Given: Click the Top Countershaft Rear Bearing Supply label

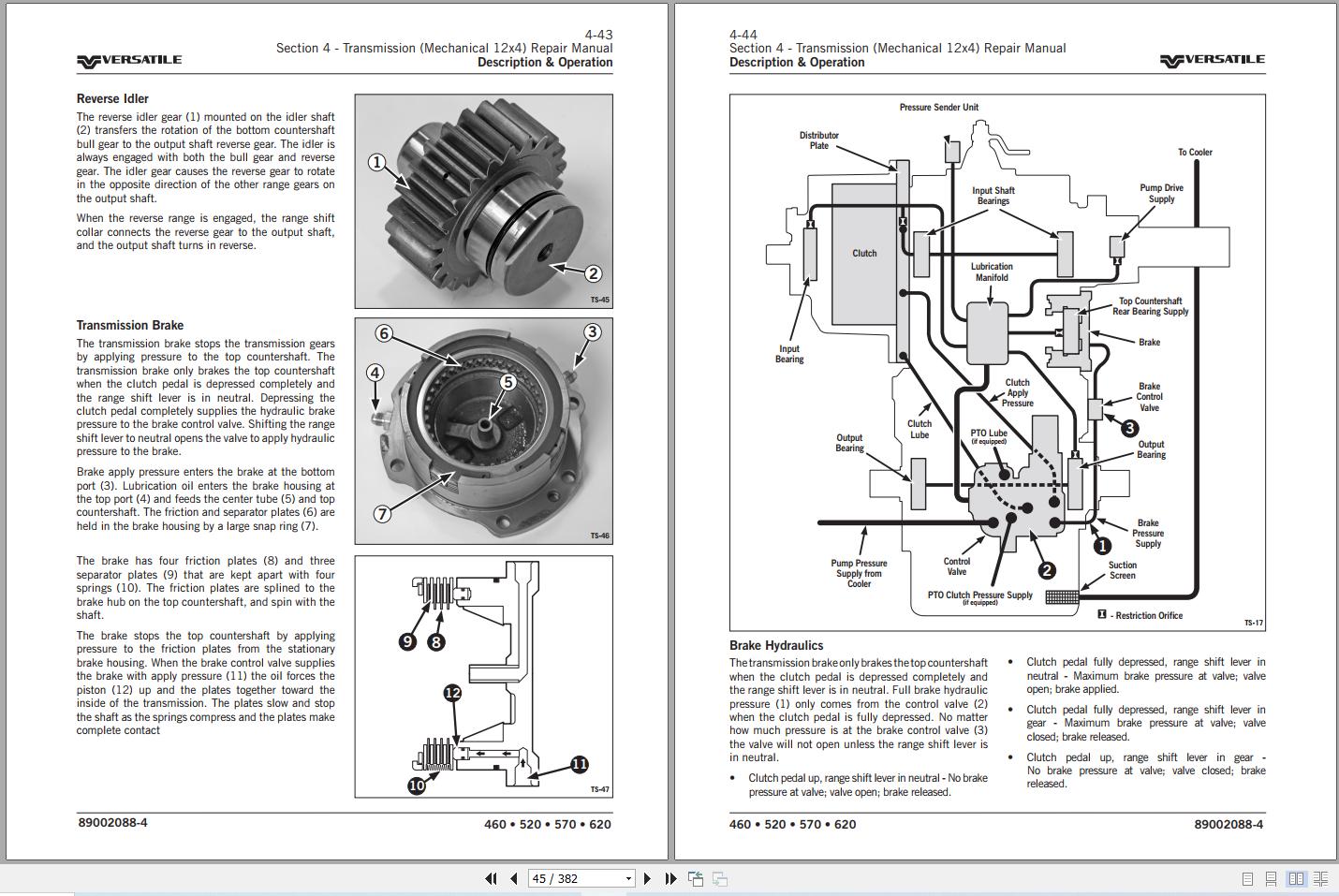Looking at the screenshot, I should tap(1150, 306).
